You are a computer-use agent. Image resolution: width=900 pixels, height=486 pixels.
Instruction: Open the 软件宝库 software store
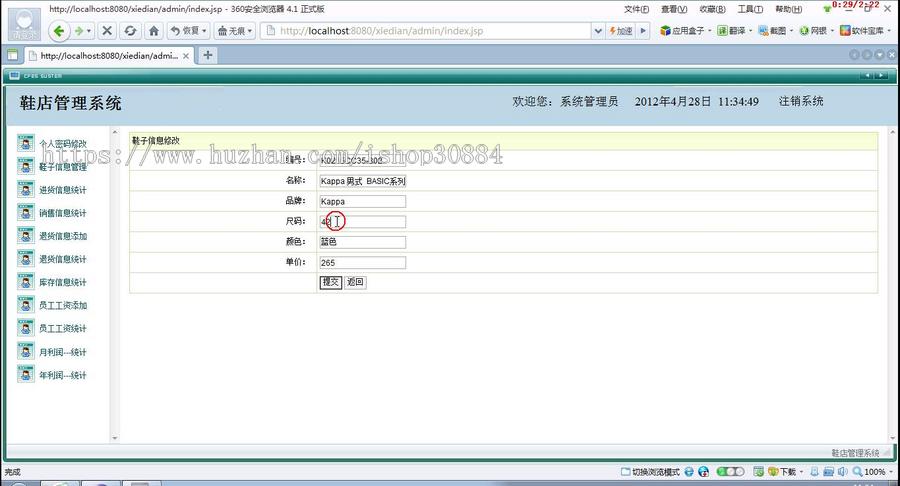click(863, 31)
